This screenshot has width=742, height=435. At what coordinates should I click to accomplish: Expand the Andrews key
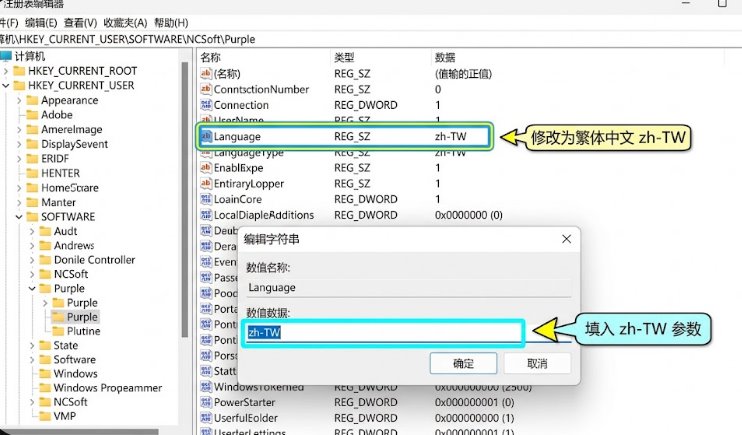(32, 246)
